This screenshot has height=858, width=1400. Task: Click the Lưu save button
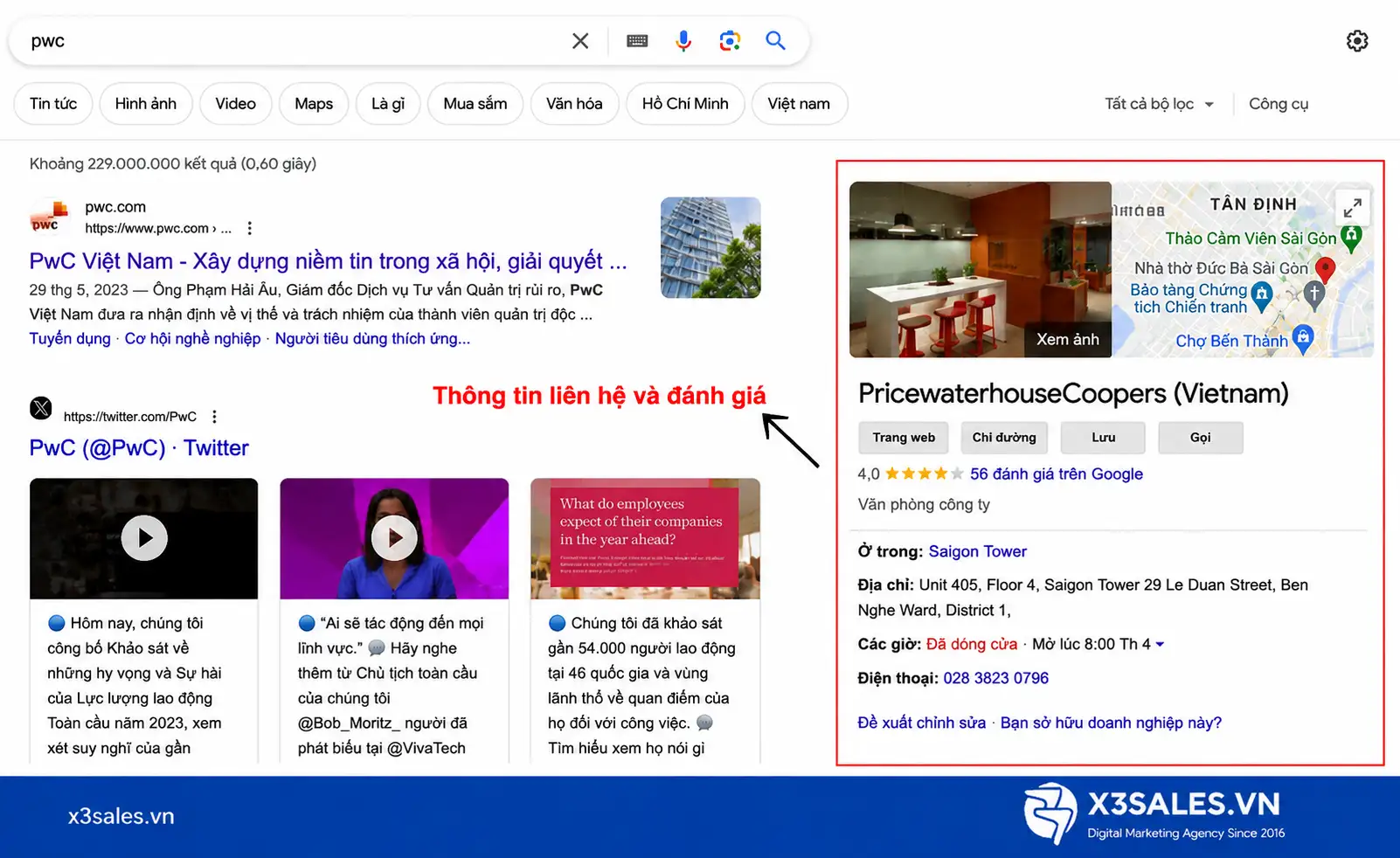pos(1103,438)
